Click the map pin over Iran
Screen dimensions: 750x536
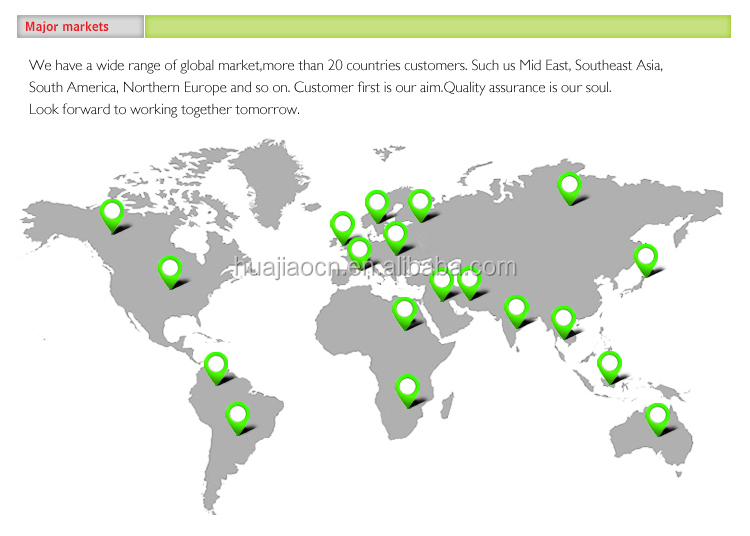pyautogui.click(x=469, y=283)
